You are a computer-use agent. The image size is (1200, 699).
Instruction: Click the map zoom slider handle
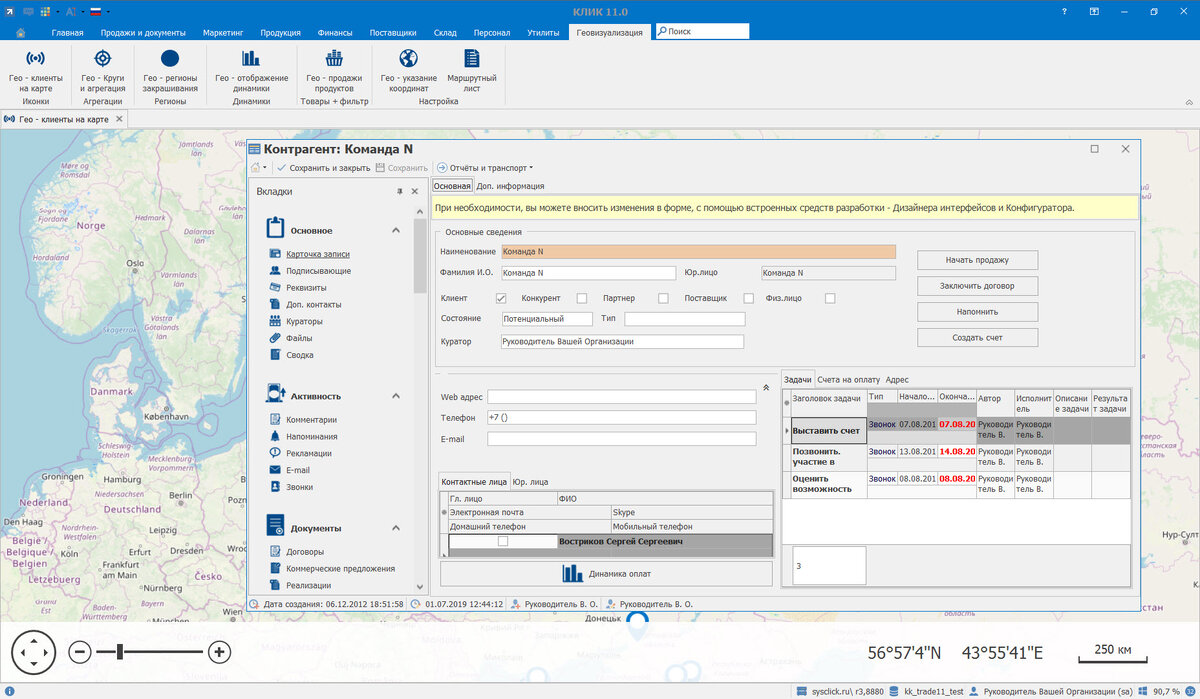click(120, 653)
